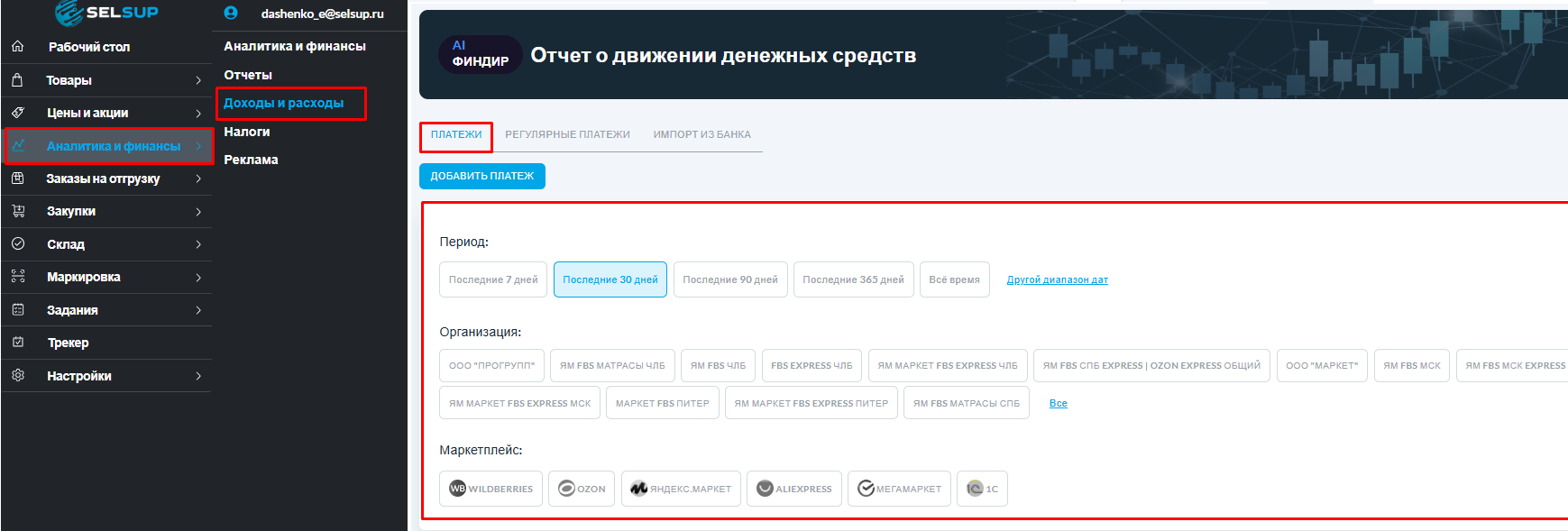Click the checkmark icon beside Склад

point(18,243)
